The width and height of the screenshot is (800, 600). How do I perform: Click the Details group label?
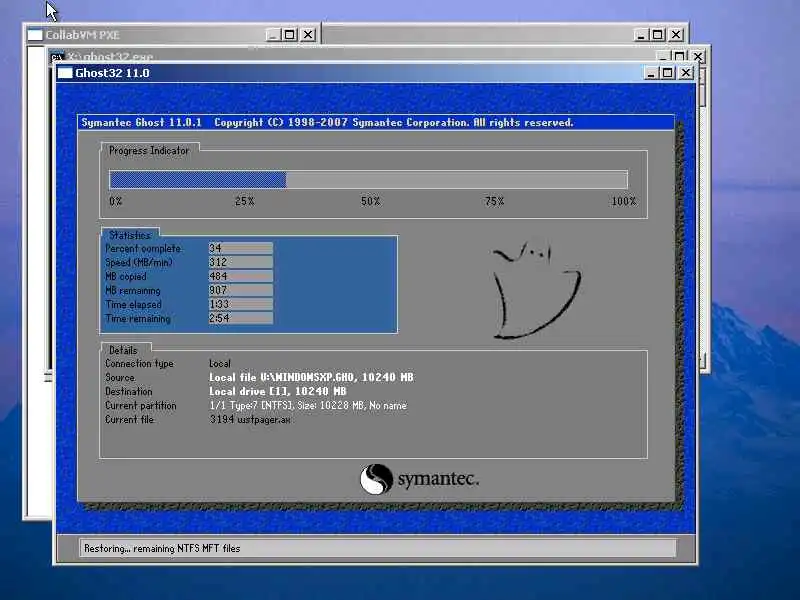click(123, 351)
